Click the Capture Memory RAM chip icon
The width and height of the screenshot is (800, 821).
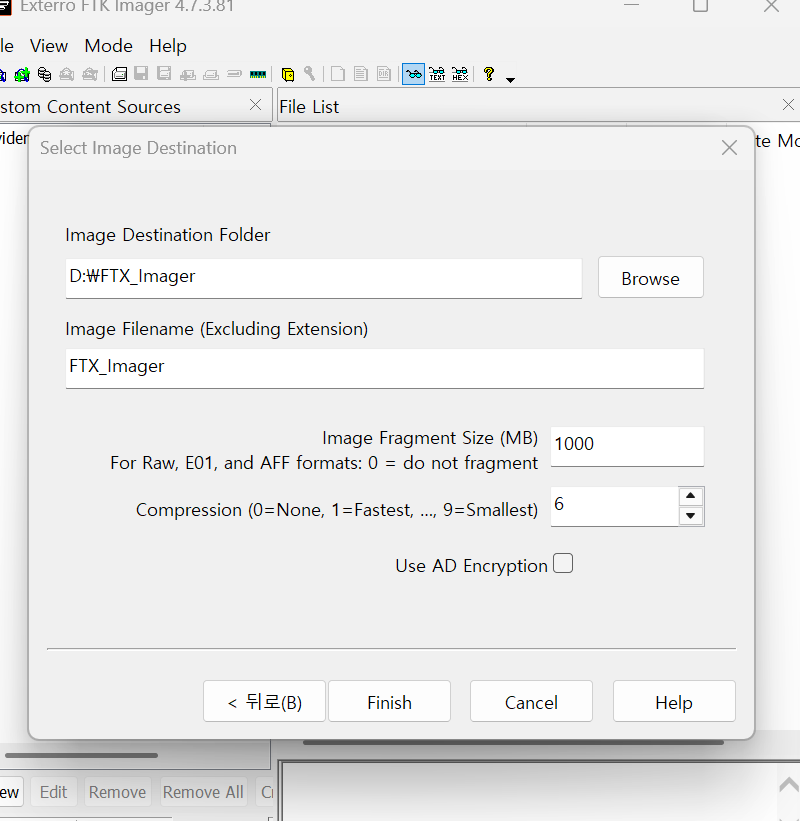point(258,74)
